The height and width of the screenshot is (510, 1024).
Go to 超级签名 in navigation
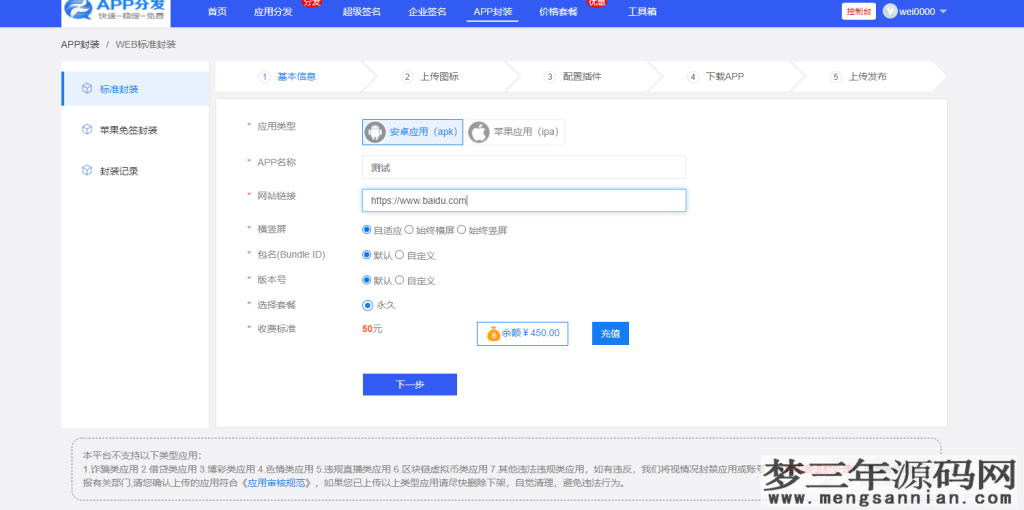[362, 12]
